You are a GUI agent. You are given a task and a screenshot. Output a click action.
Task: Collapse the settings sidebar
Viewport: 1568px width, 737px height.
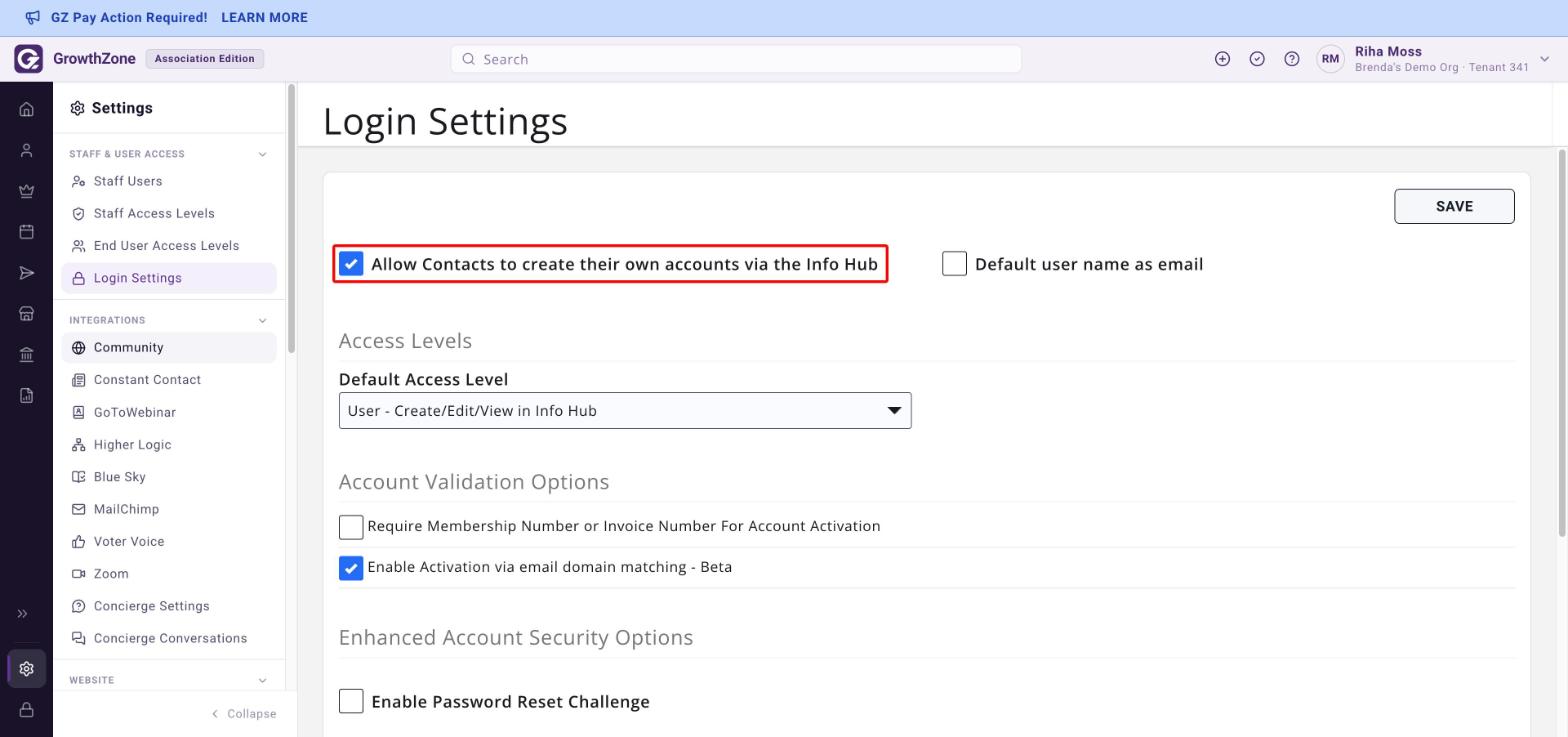(x=244, y=714)
